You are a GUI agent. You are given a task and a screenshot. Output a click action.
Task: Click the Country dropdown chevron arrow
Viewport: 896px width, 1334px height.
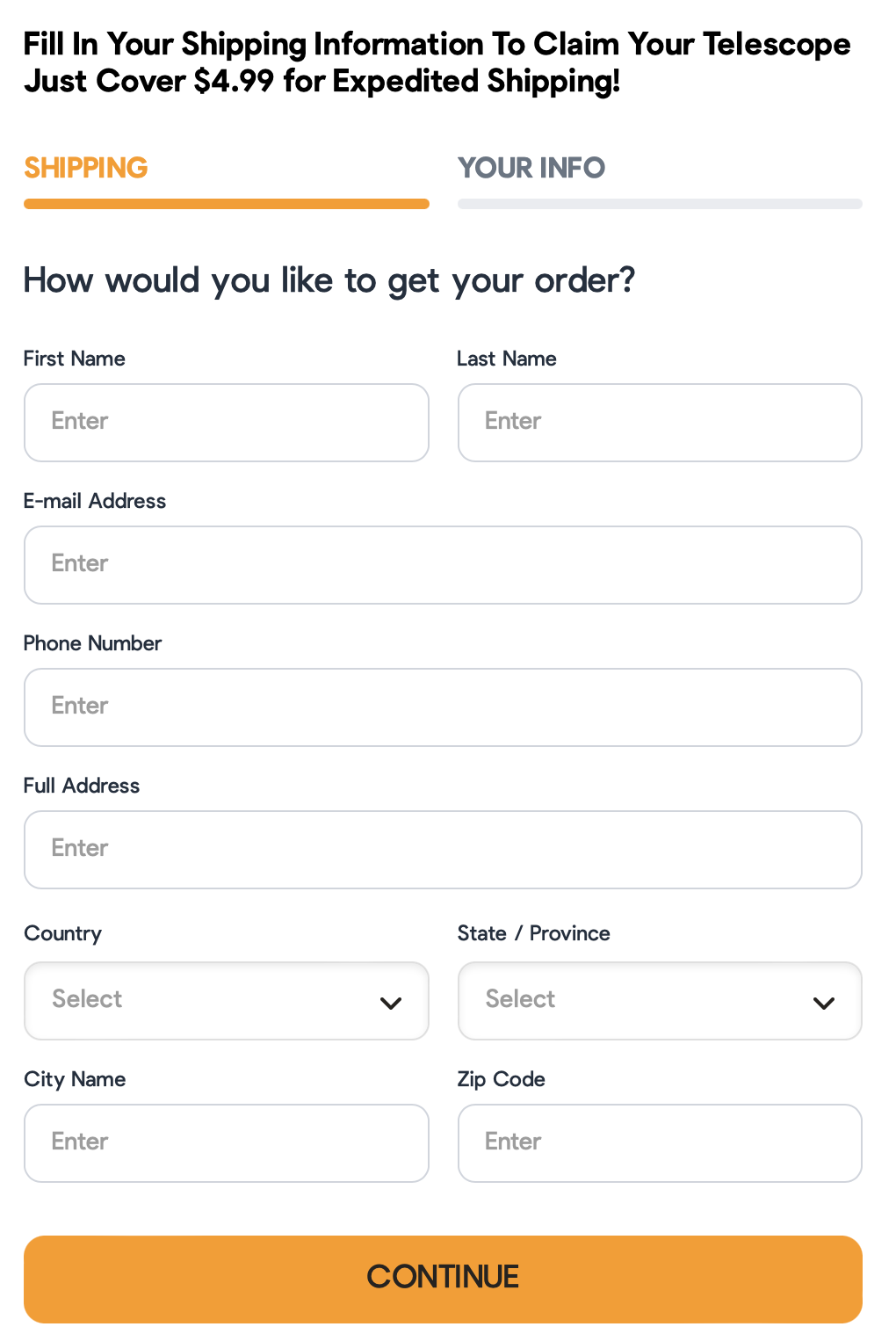(391, 1003)
